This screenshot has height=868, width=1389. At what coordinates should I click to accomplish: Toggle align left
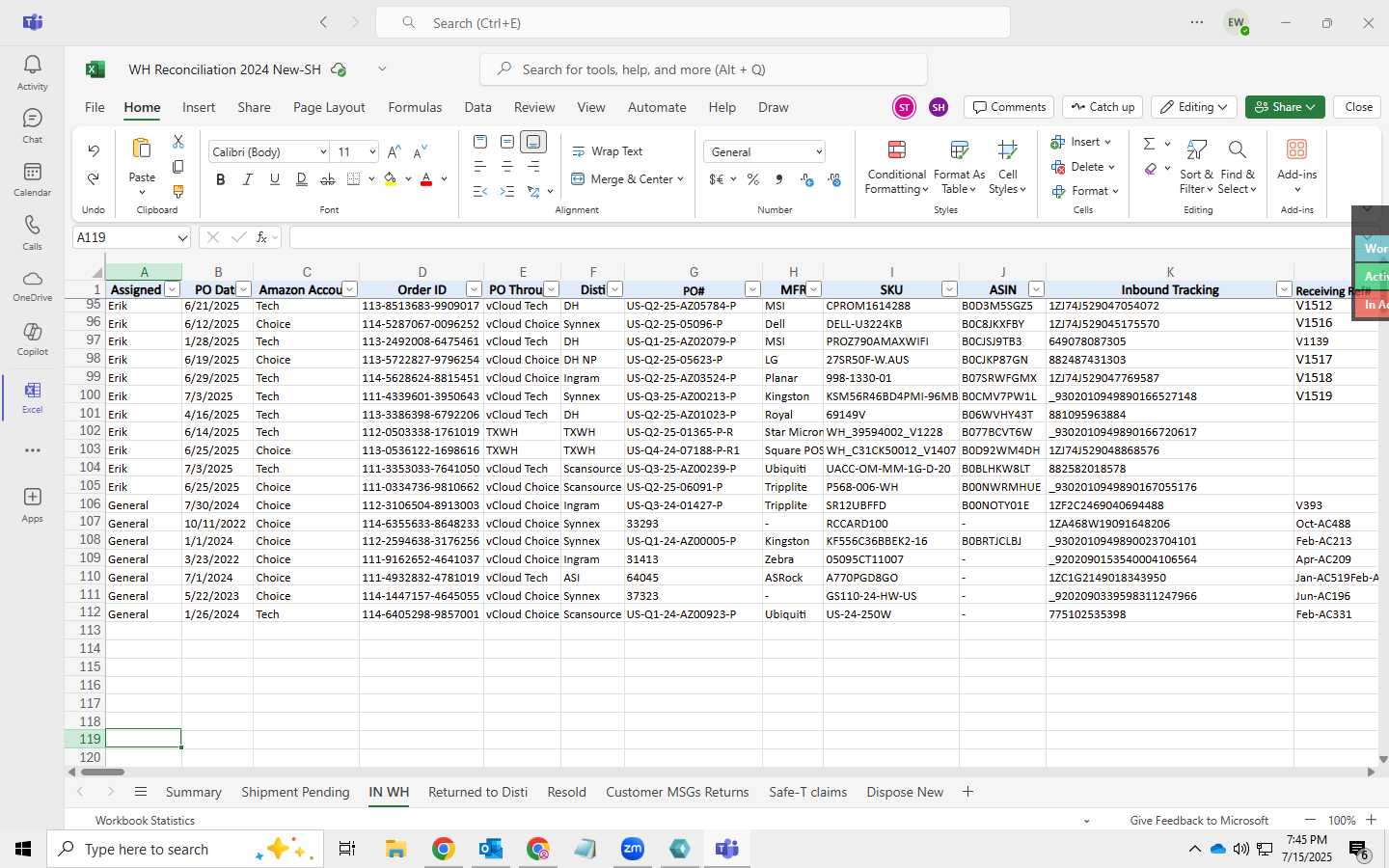pos(480,167)
